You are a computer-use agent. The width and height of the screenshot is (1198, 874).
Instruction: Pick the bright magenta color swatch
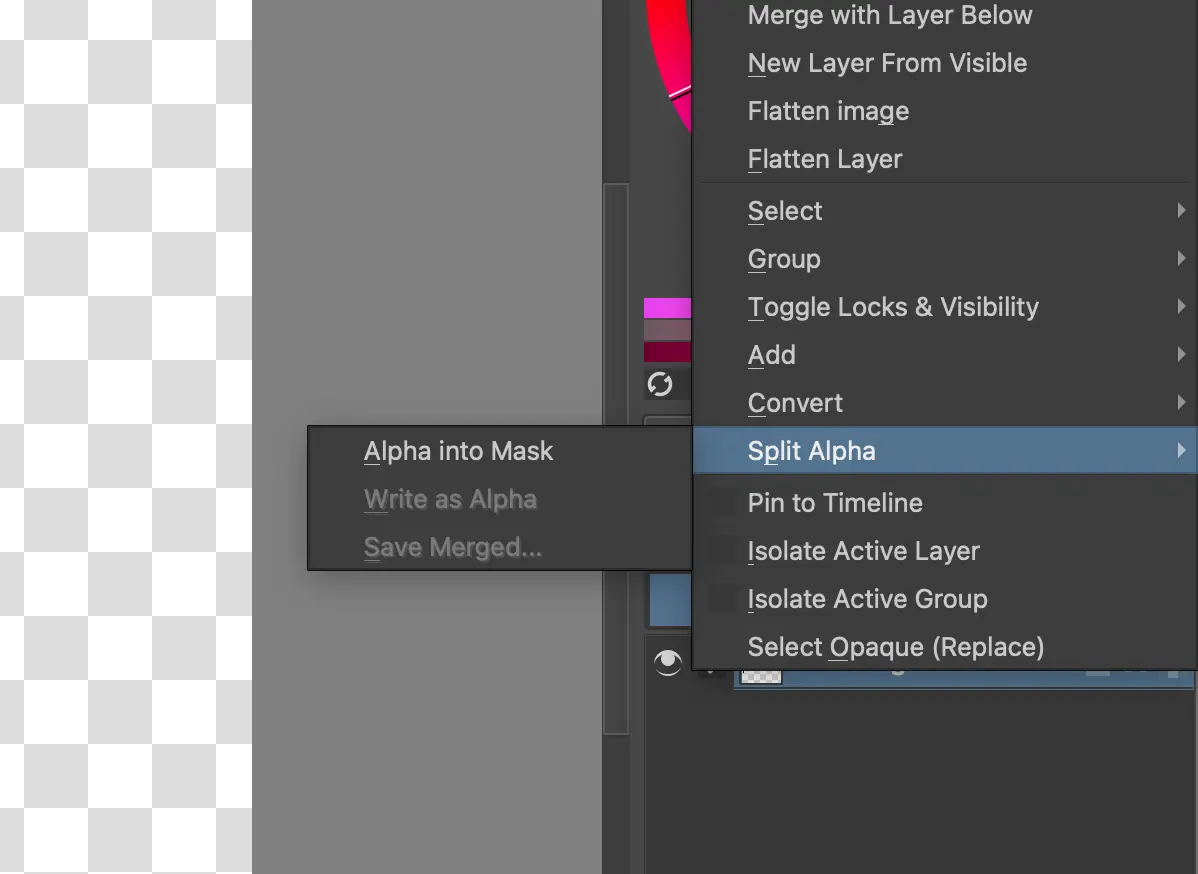(x=668, y=308)
